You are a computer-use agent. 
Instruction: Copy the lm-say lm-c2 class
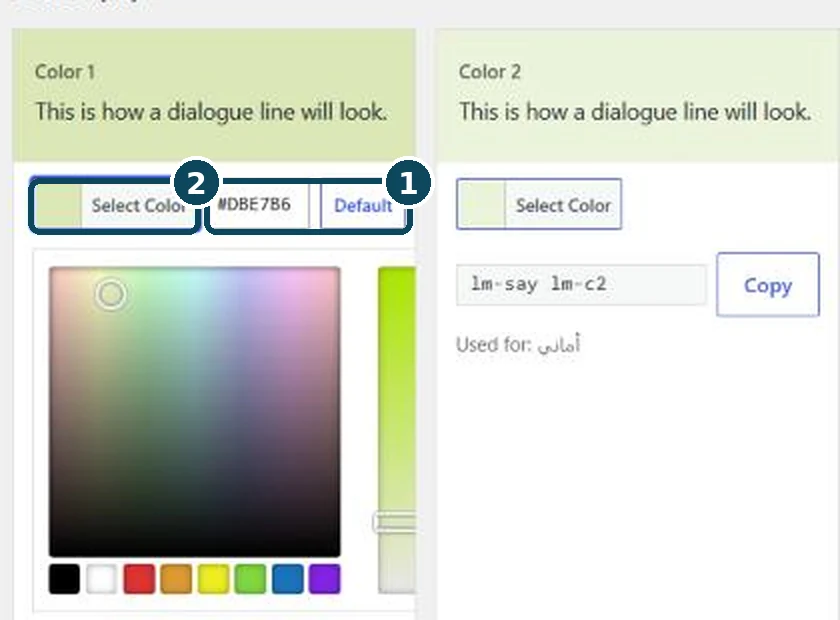point(768,285)
